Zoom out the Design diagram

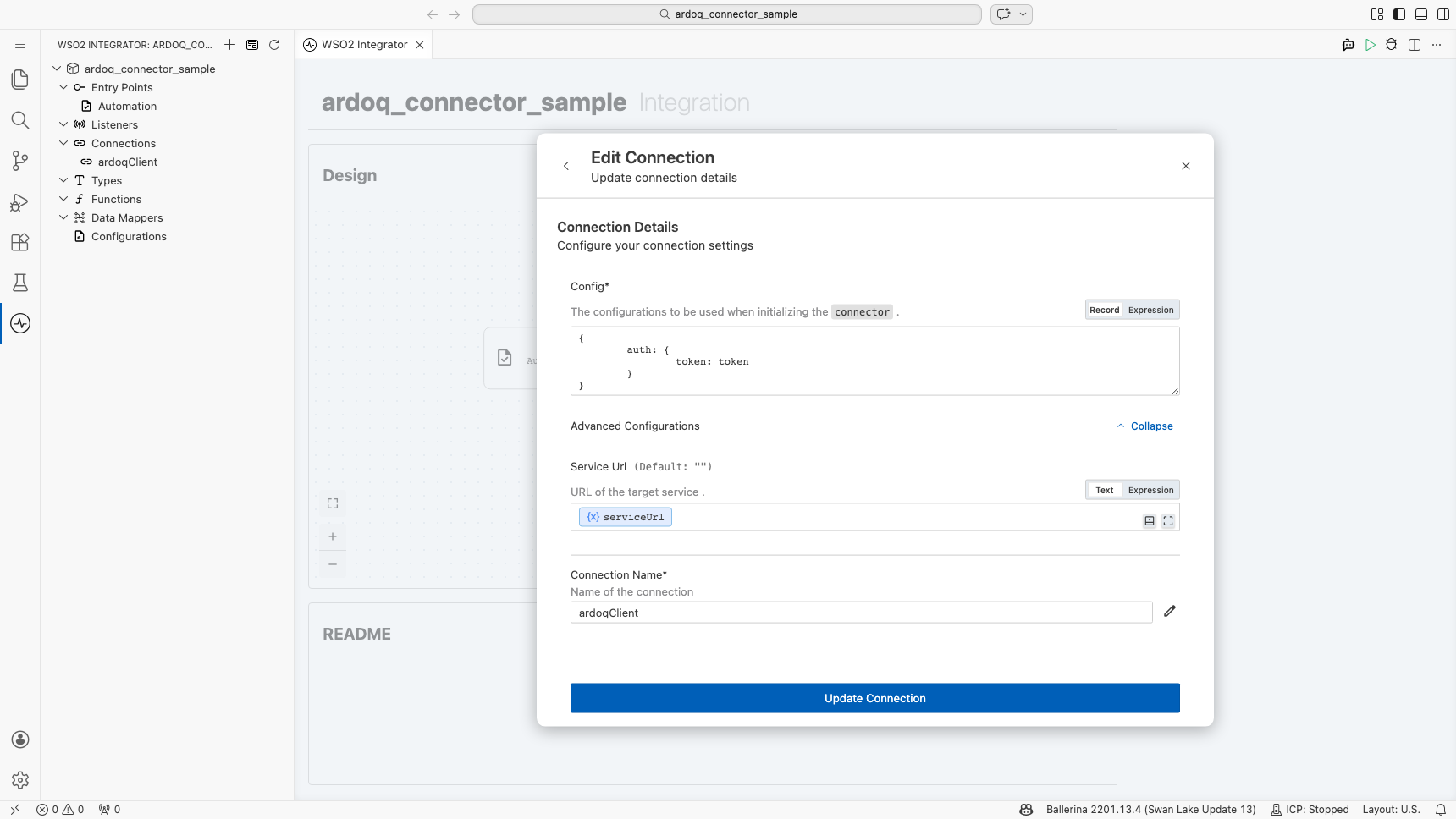tap(333, 564)
